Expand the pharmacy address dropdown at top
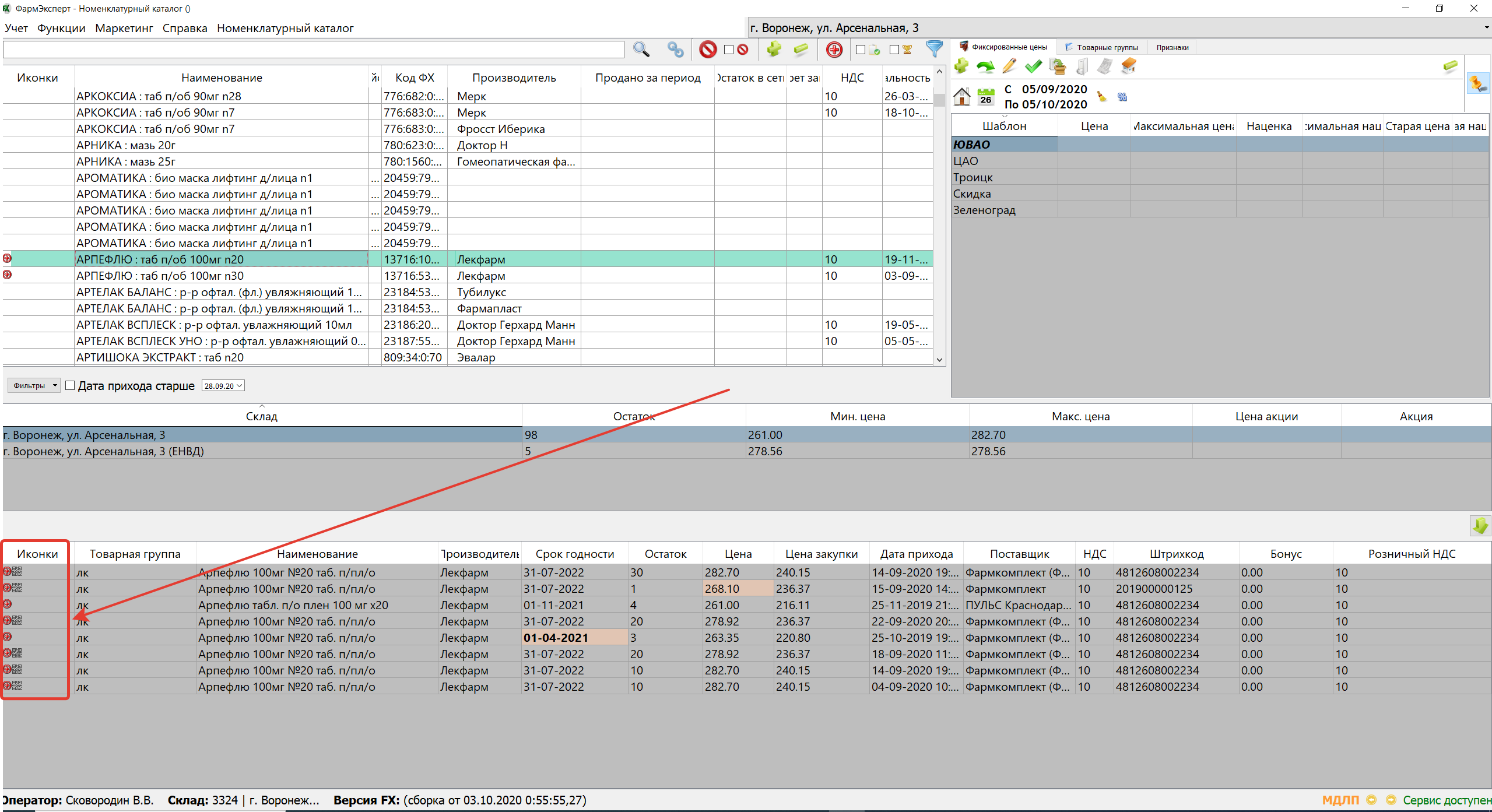1492x812 pixels. point(1486,27)
